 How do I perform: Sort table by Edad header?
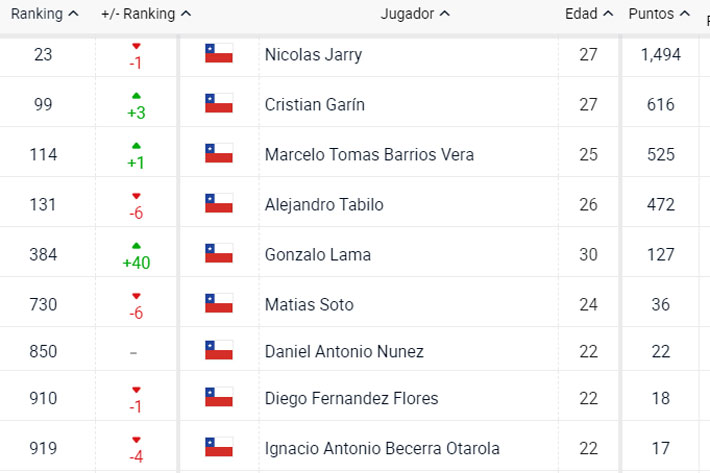coord(589,14)
